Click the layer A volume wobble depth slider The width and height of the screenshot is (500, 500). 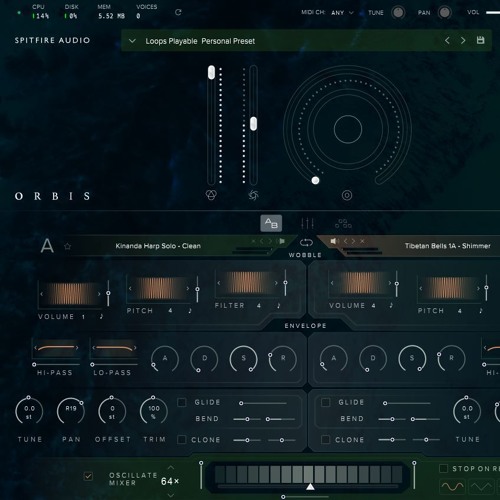(x=108, y=293)
